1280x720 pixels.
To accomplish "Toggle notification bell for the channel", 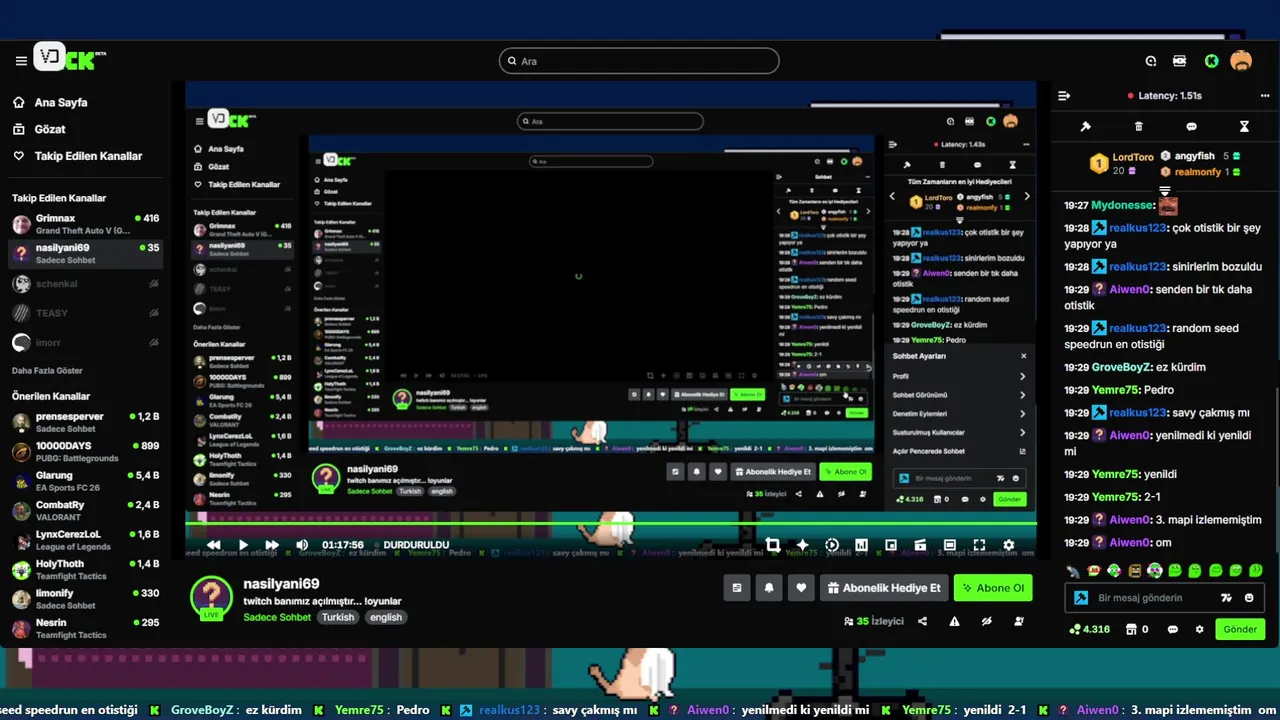I will coord(769,588).
